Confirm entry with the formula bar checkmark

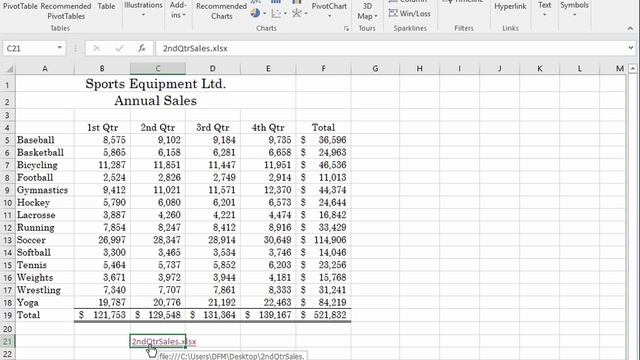tap(119, 48)
